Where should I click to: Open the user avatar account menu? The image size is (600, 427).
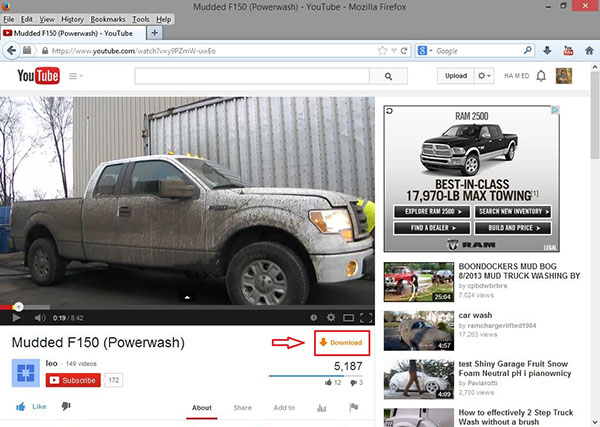click(x=564, y=76)
